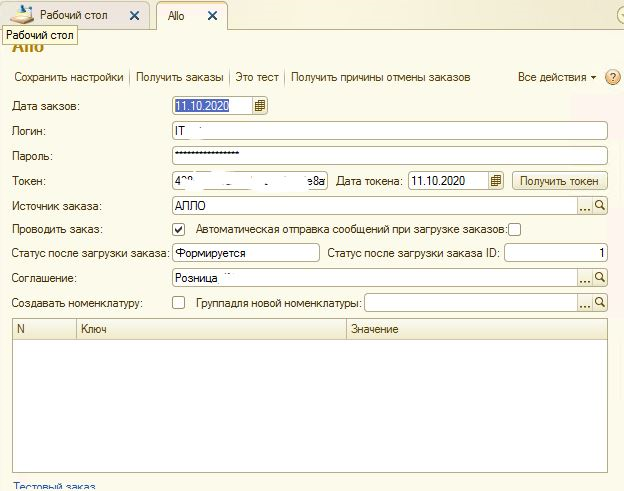Open calendar picker for Дата заказов

point(259,106)
